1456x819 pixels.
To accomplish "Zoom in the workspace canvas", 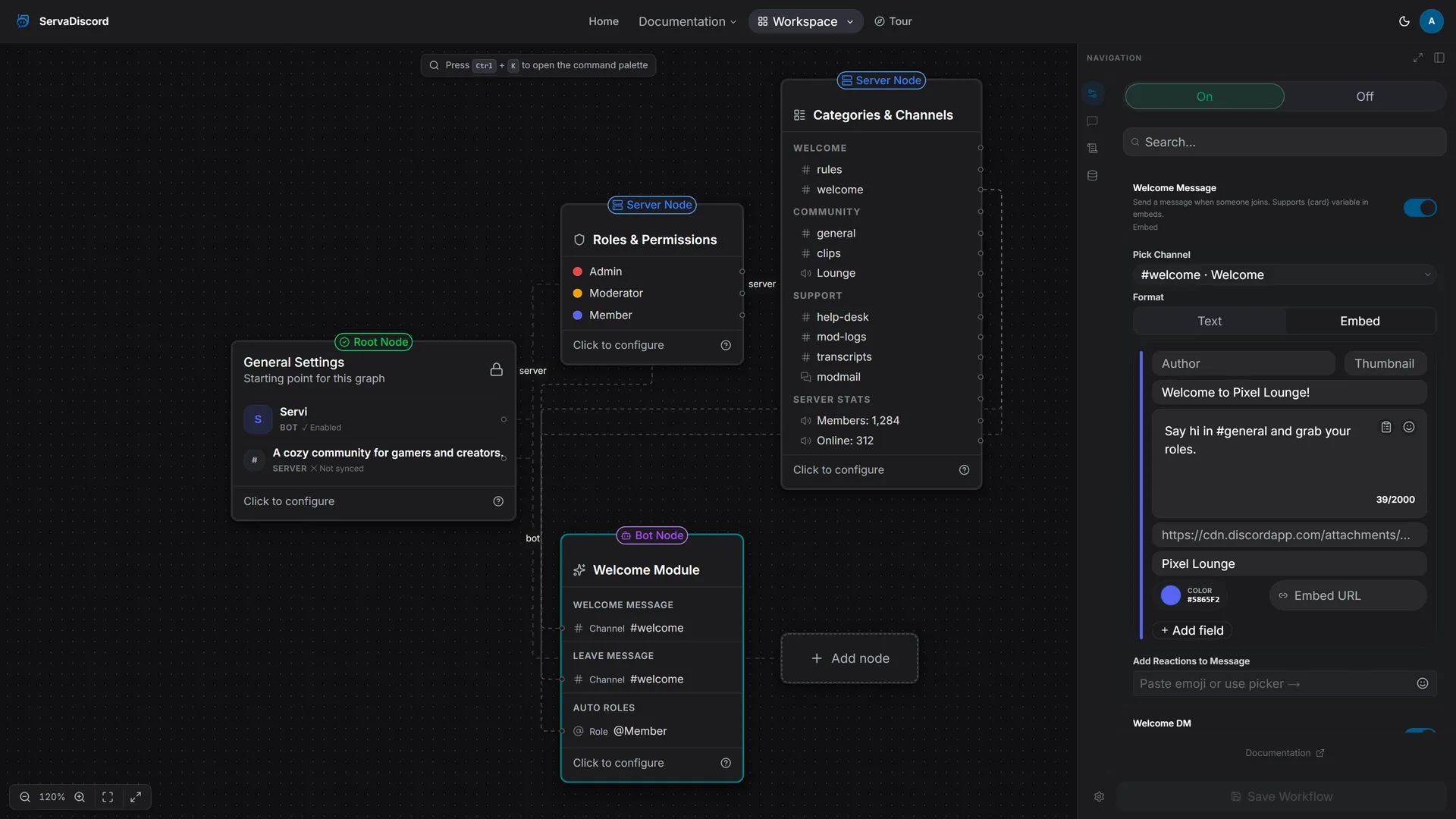I will tap(80, 797).
